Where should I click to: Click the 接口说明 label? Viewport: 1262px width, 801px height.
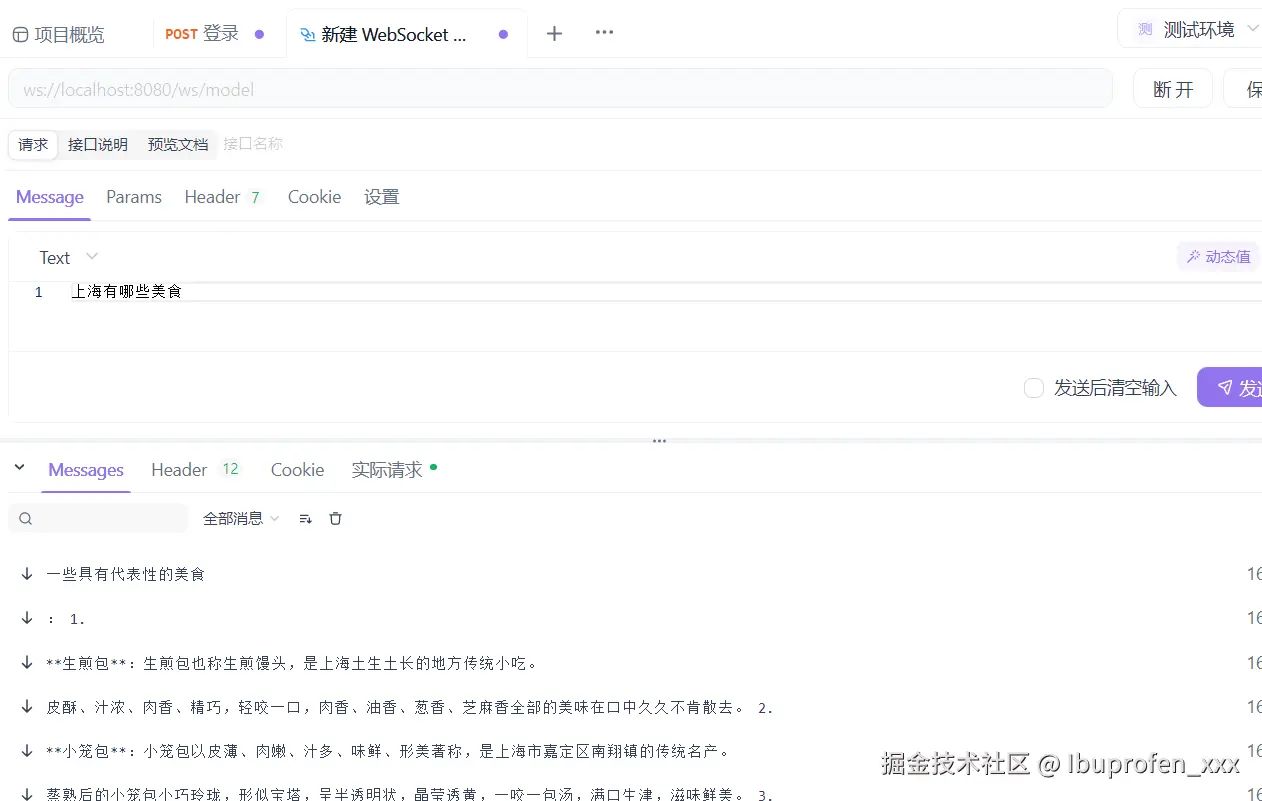(x=97, y=144)
